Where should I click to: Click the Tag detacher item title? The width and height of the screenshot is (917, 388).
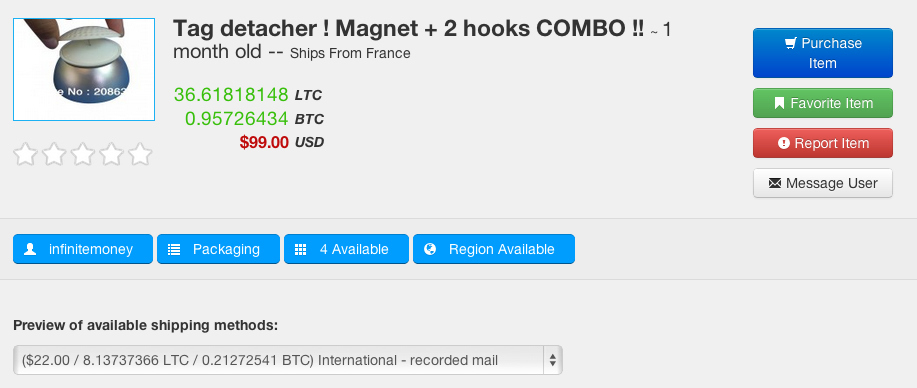coord(408,28)
